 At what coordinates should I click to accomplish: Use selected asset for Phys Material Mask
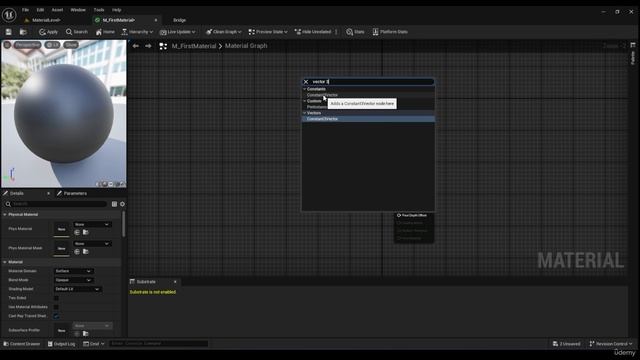point(77,252)
